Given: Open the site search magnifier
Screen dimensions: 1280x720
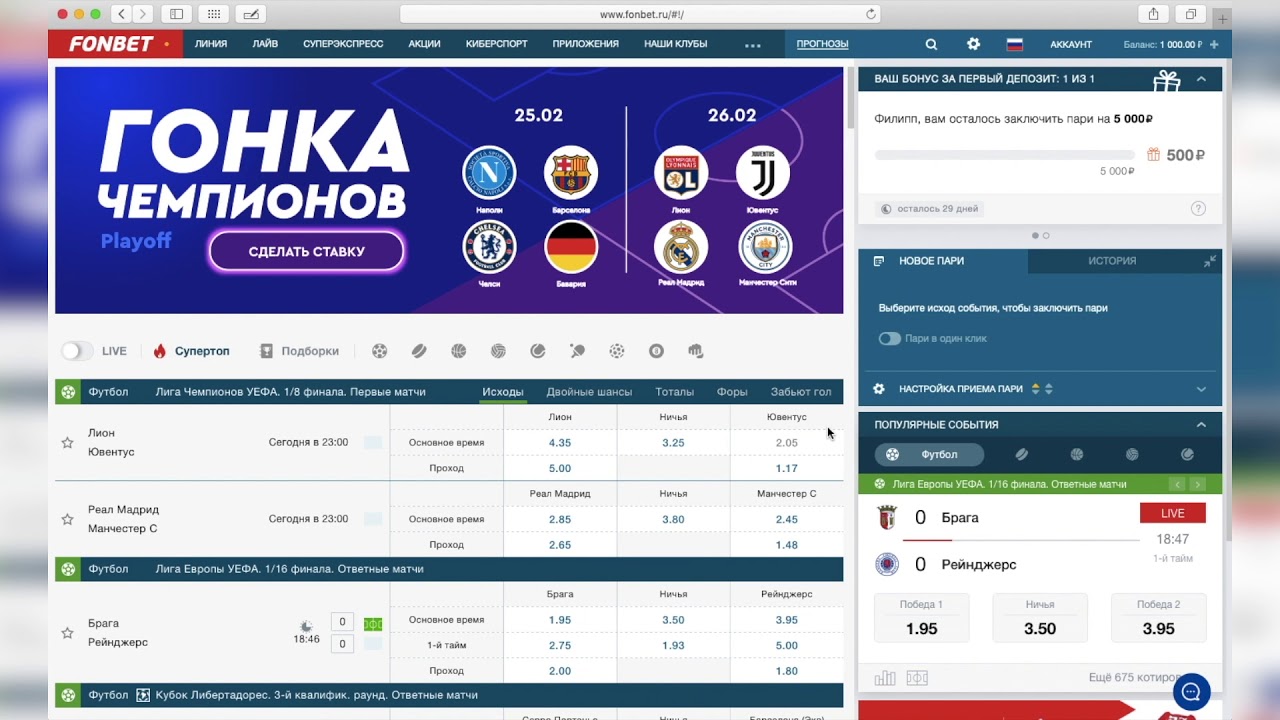Looking at the screenshot, I should 931,44.
